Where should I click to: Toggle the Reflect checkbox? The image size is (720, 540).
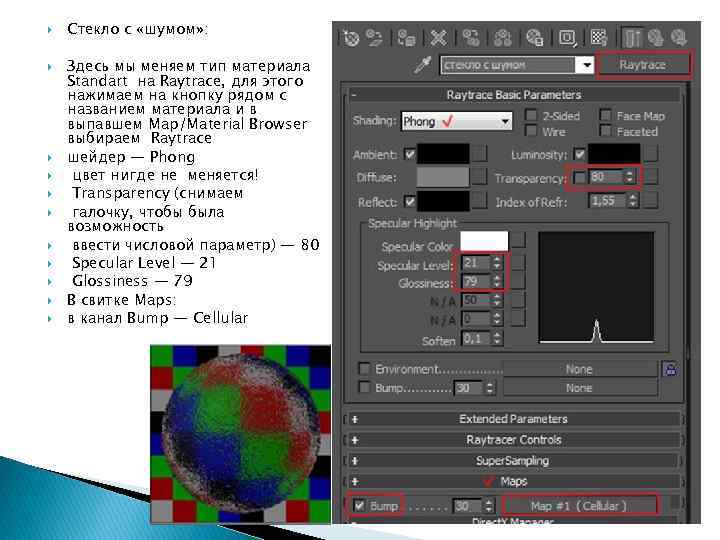point(410,201)
